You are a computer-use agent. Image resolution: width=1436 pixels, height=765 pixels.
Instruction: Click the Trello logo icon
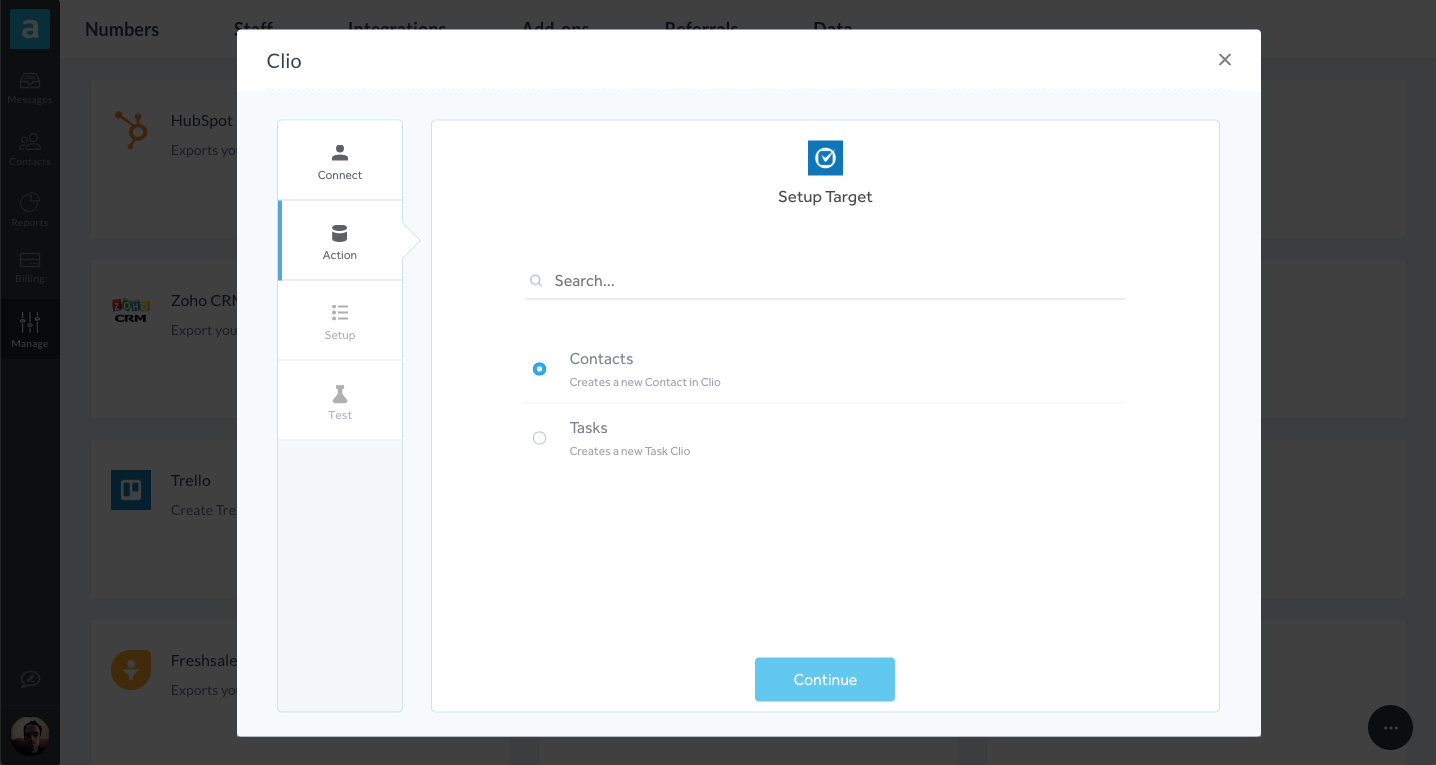[131, 490]
